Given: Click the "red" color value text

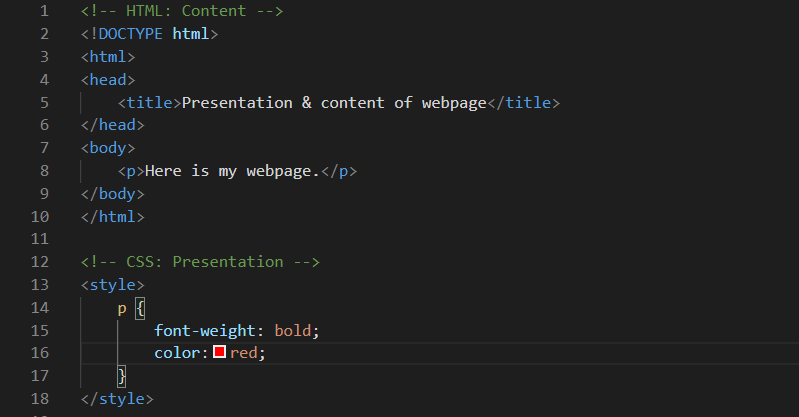Looking at the screenshot, I should pyautogui.click(x=246, y=353).
